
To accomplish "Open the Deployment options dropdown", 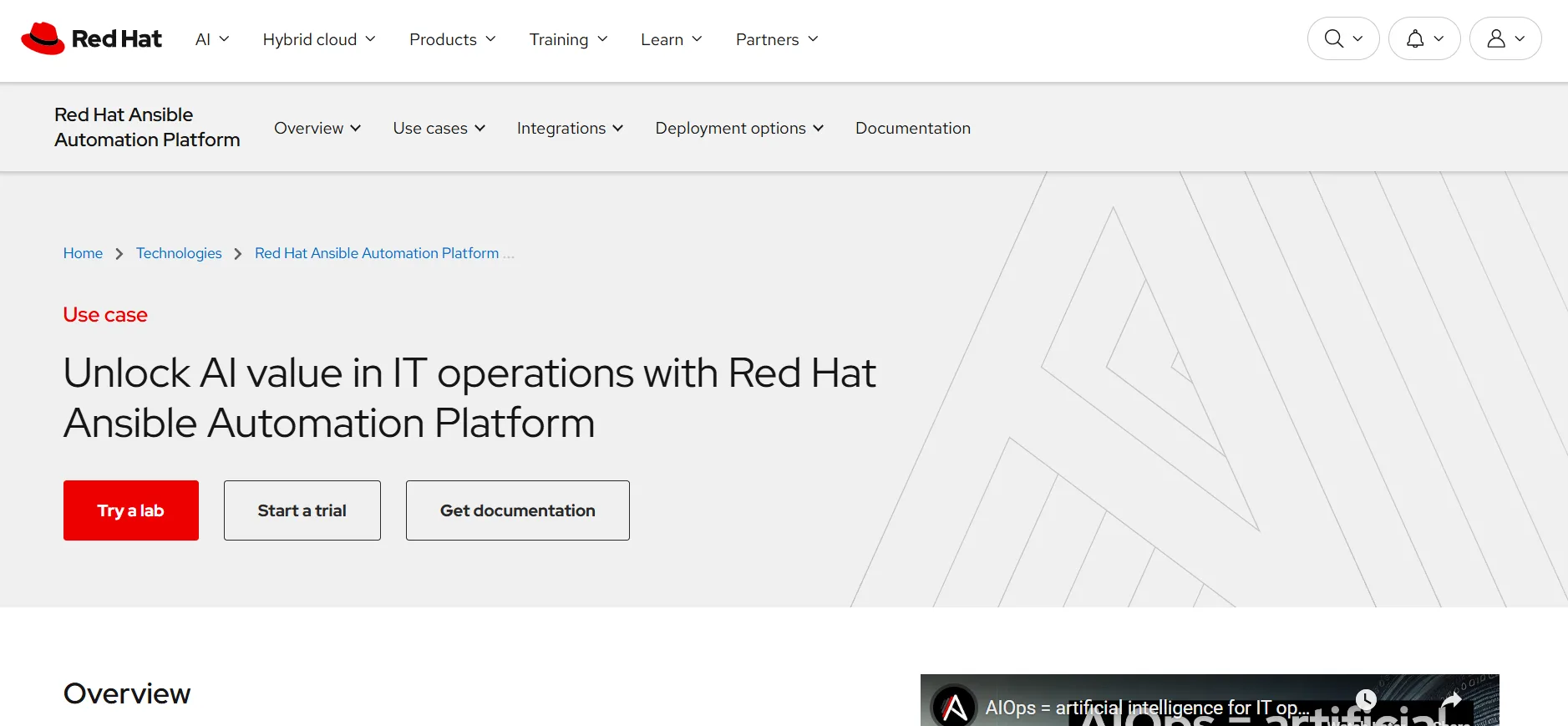I will pyautogui.click(x=739, y=128).
